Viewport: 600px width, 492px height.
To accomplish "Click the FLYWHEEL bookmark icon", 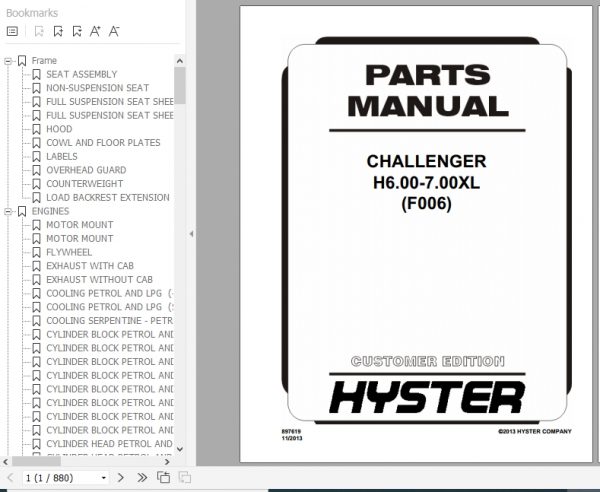I will click(36, 253).
